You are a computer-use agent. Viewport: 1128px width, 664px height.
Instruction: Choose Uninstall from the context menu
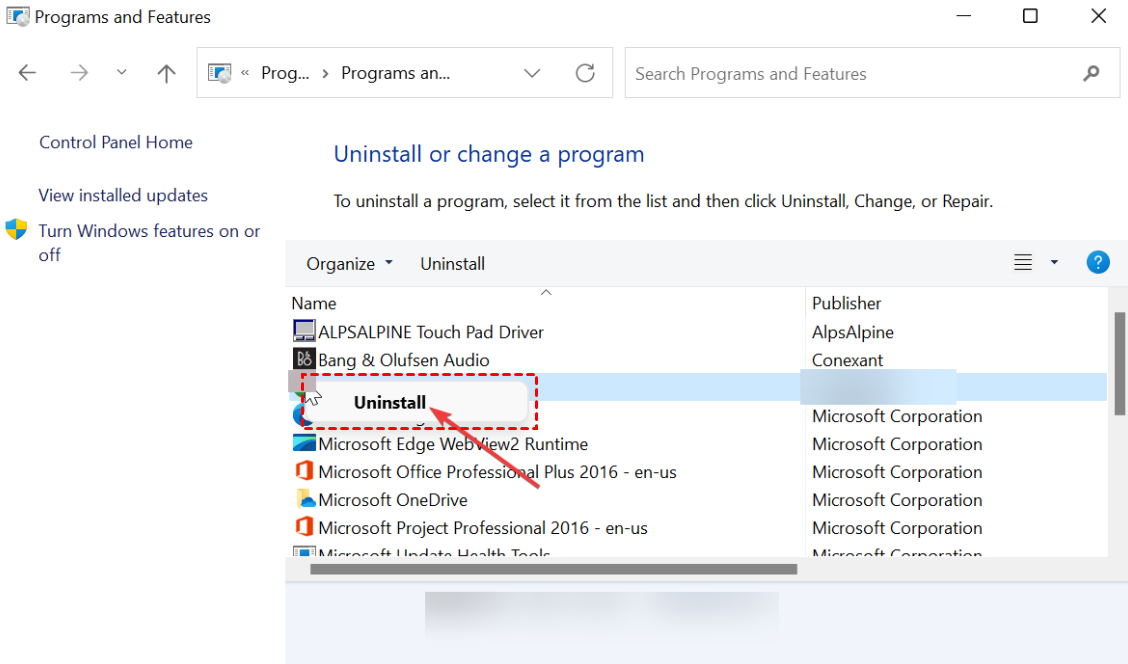point(390,402)
